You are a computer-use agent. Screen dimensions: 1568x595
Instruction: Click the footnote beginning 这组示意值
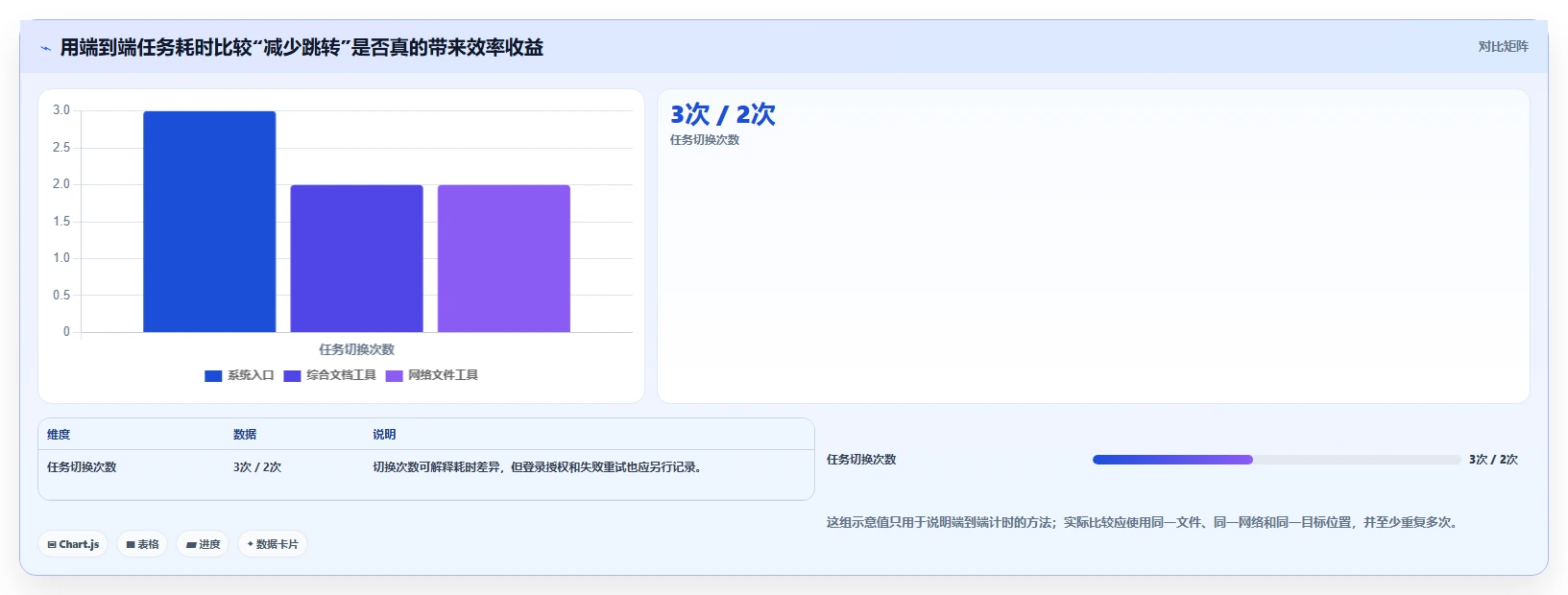coord(1144,523)
